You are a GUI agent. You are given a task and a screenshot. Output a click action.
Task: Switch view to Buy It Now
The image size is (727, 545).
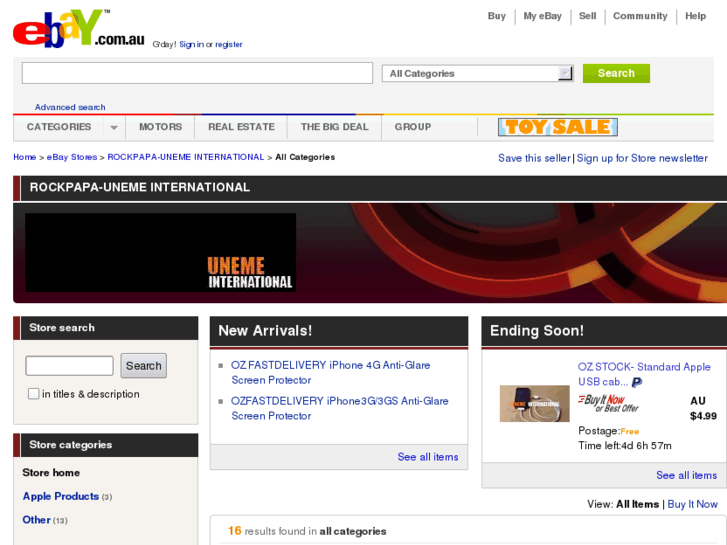692,504
